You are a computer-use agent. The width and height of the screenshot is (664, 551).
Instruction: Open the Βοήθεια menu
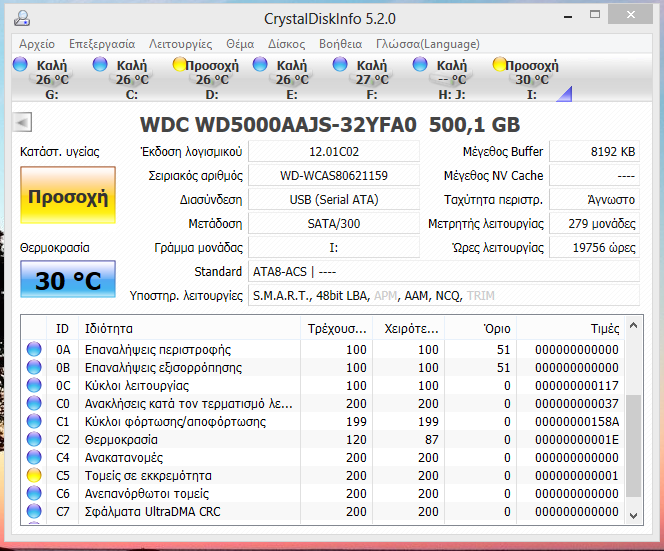340,44
